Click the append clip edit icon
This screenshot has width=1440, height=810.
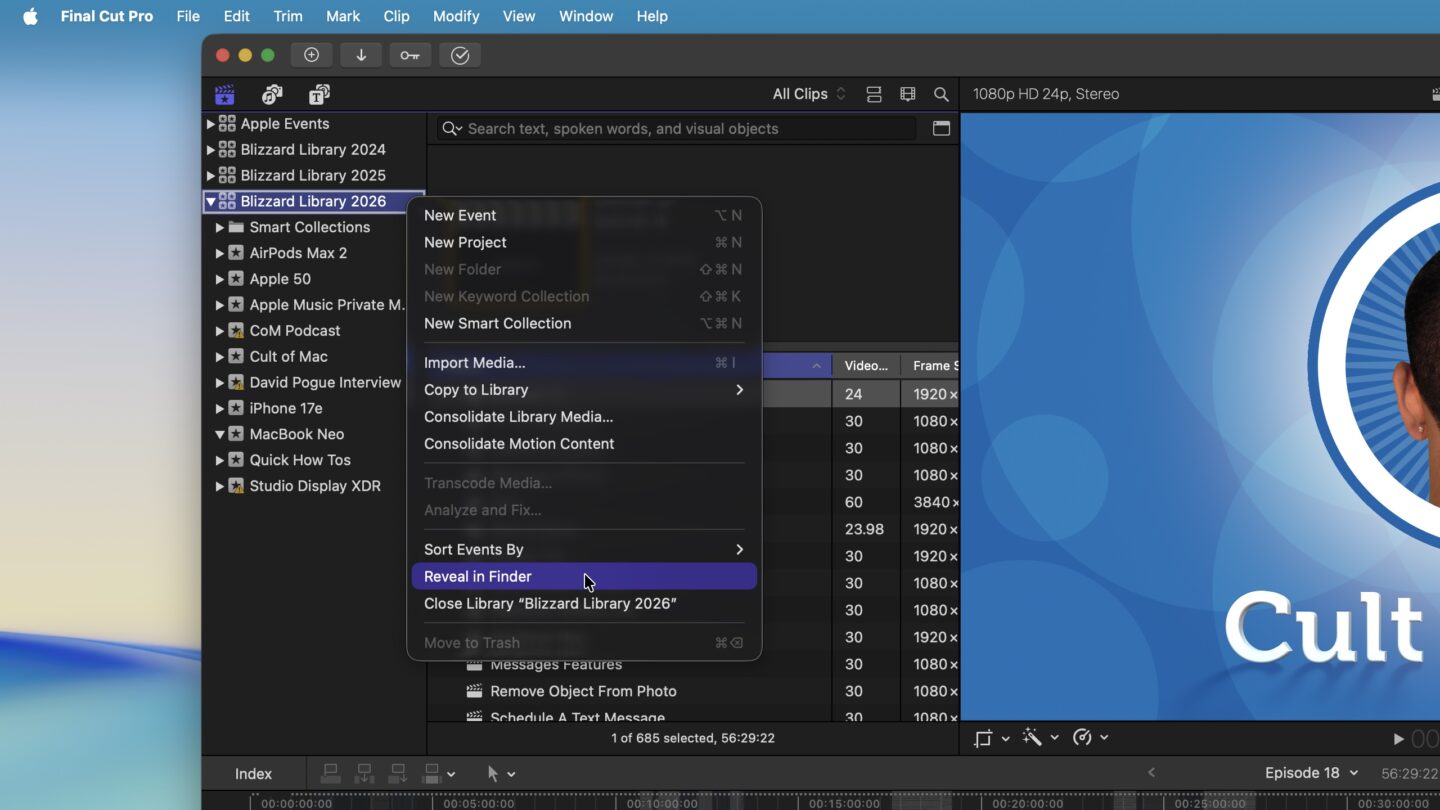[x=398, y=774]
